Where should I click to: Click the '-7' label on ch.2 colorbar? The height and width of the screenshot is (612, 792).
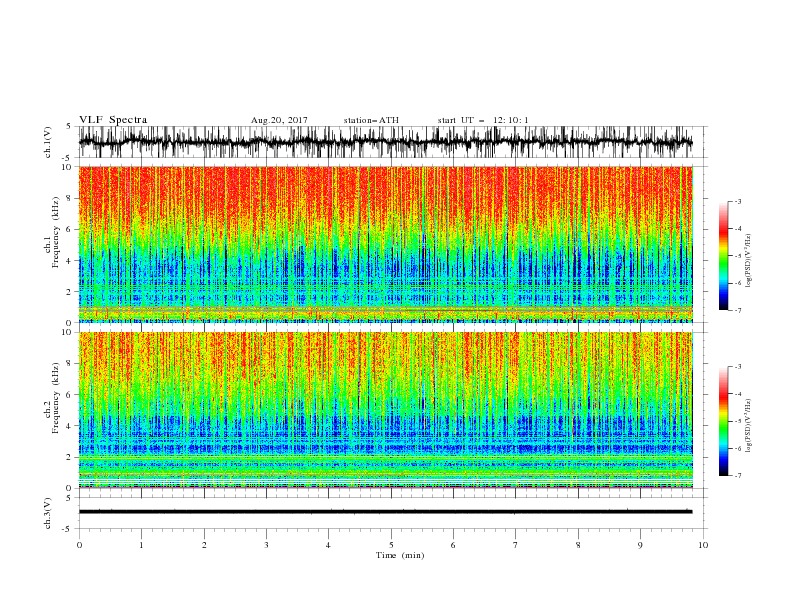[737, 476]
